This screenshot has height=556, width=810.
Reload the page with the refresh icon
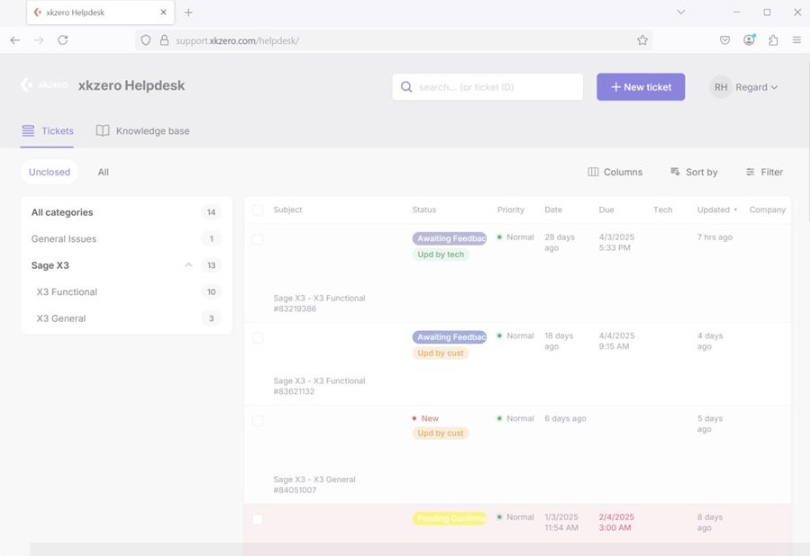tap(63, 40)
